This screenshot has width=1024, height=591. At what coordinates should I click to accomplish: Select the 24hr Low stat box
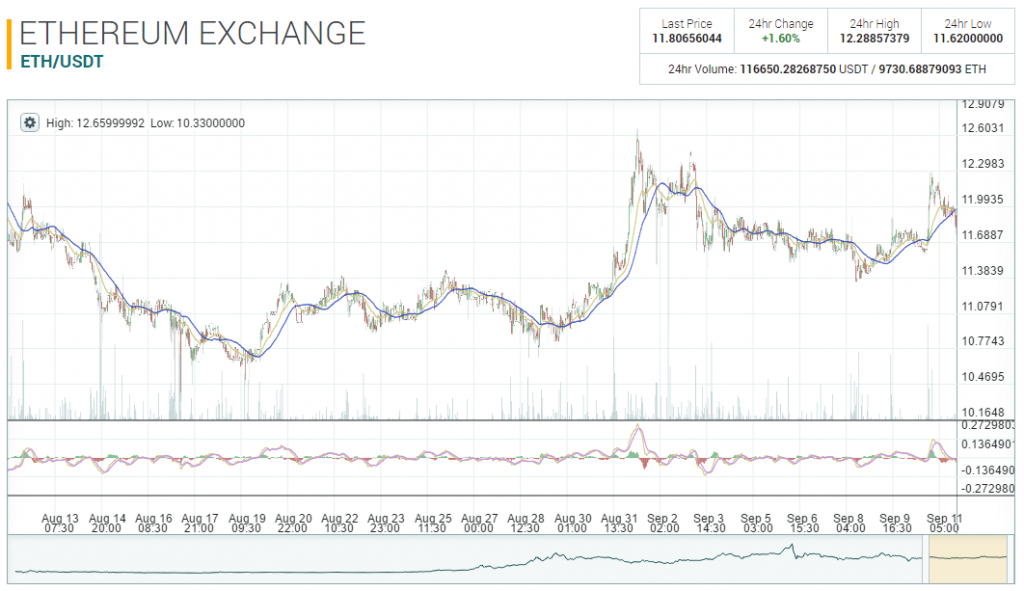(969, 31)
